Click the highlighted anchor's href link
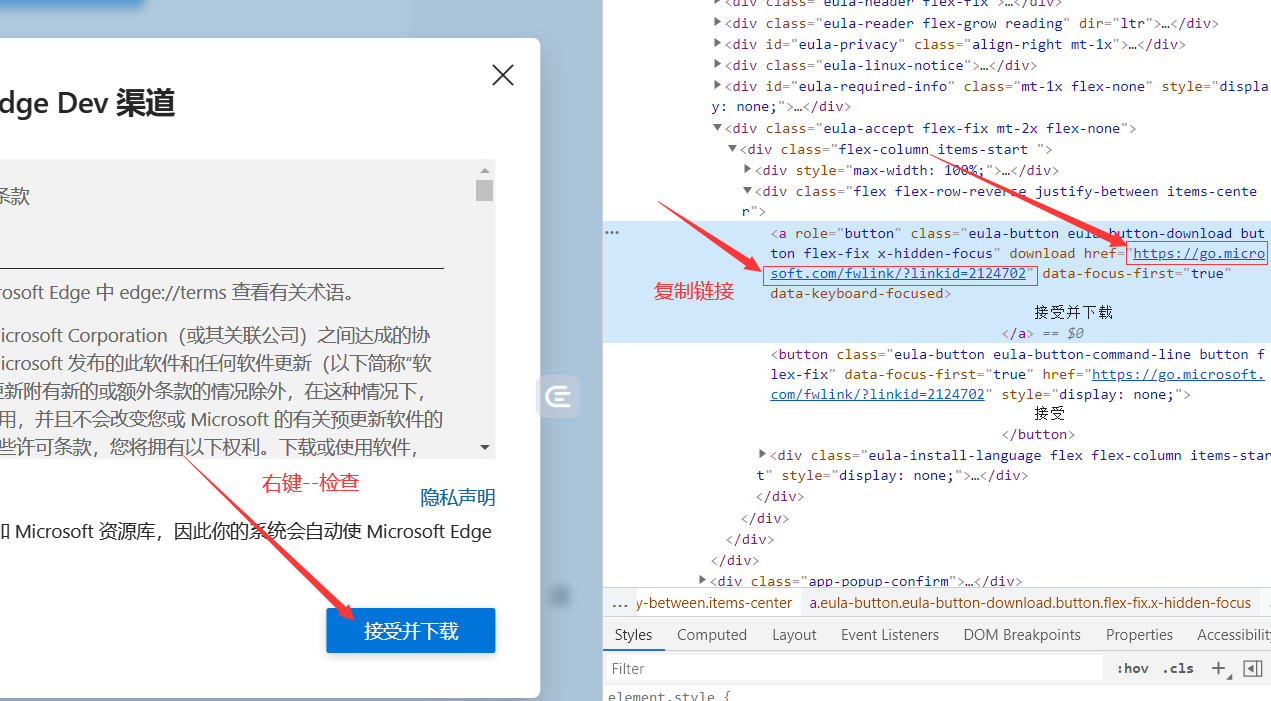Image resolution: width=1271 pixels, height=701 pixels. [1015, 263]
